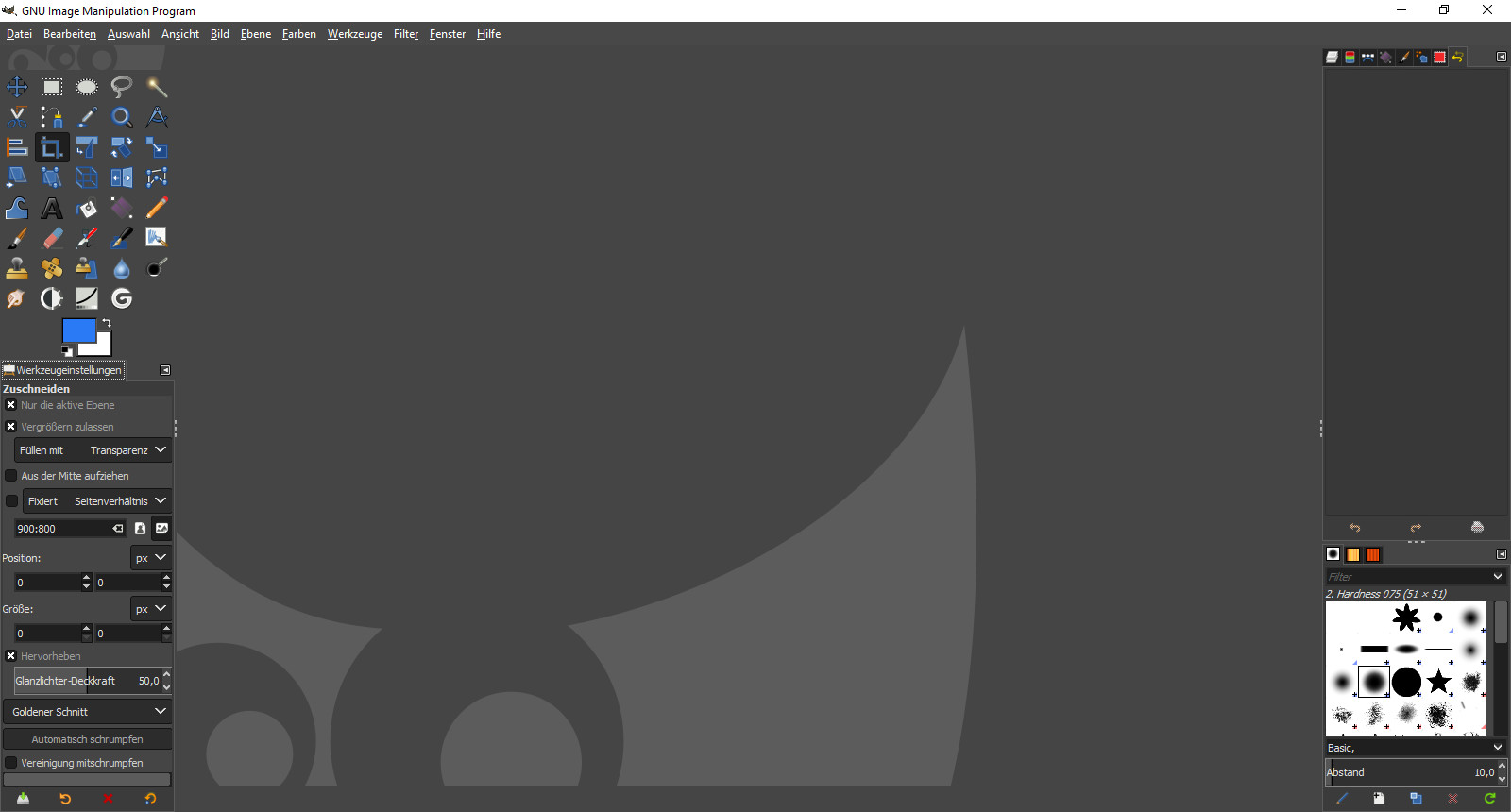Open the Größe unit px dropdown
1511x812 pixels.
(x=150, y=609)
